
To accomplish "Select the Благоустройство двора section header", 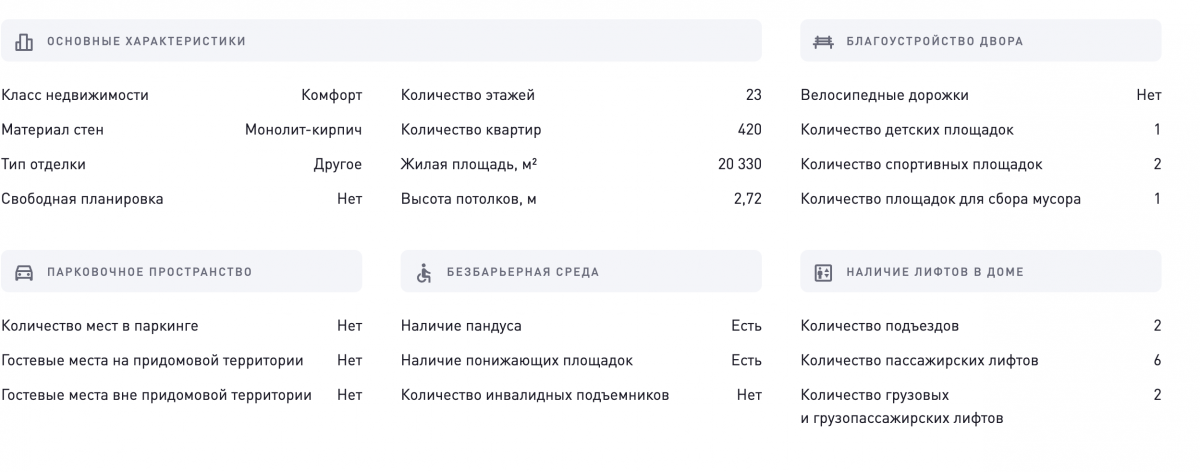I will click(981, 41).
